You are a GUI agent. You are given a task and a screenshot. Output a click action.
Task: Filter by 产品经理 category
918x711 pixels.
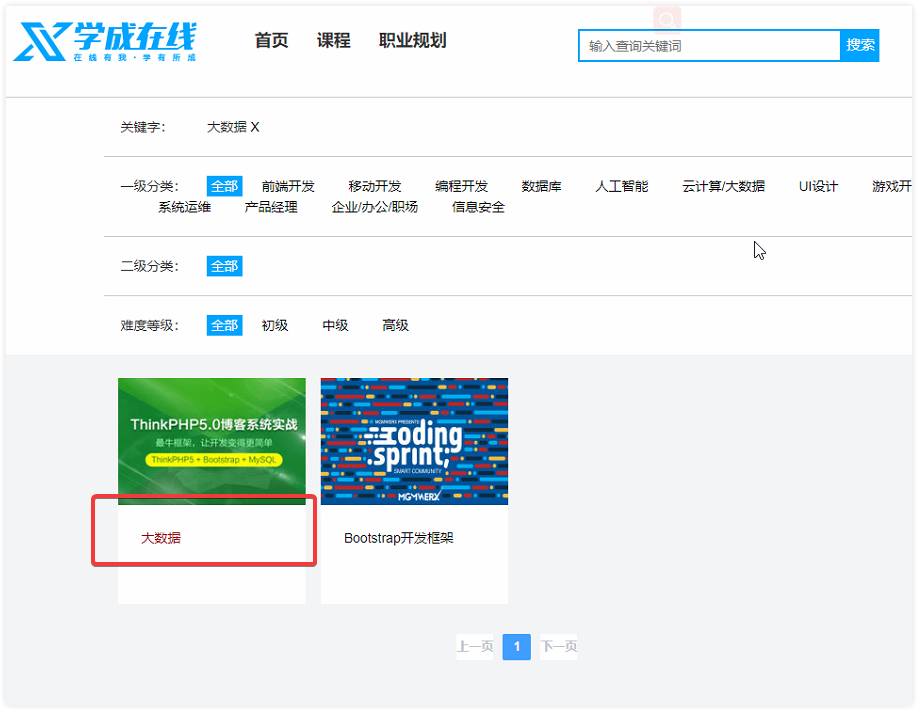pyautogui.click(x=271, y=207)
